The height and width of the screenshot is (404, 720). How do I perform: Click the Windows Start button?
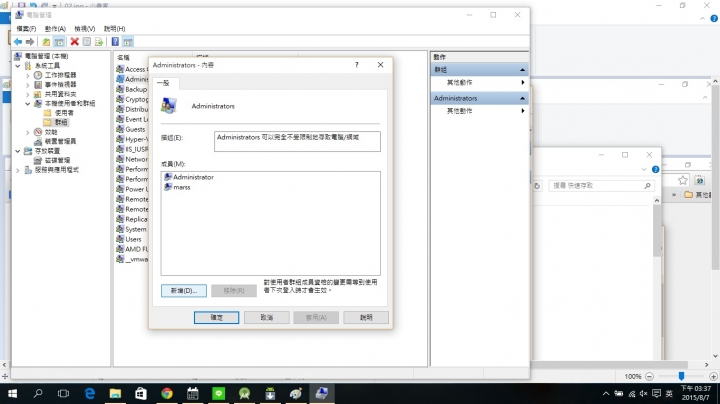(12, 393)
